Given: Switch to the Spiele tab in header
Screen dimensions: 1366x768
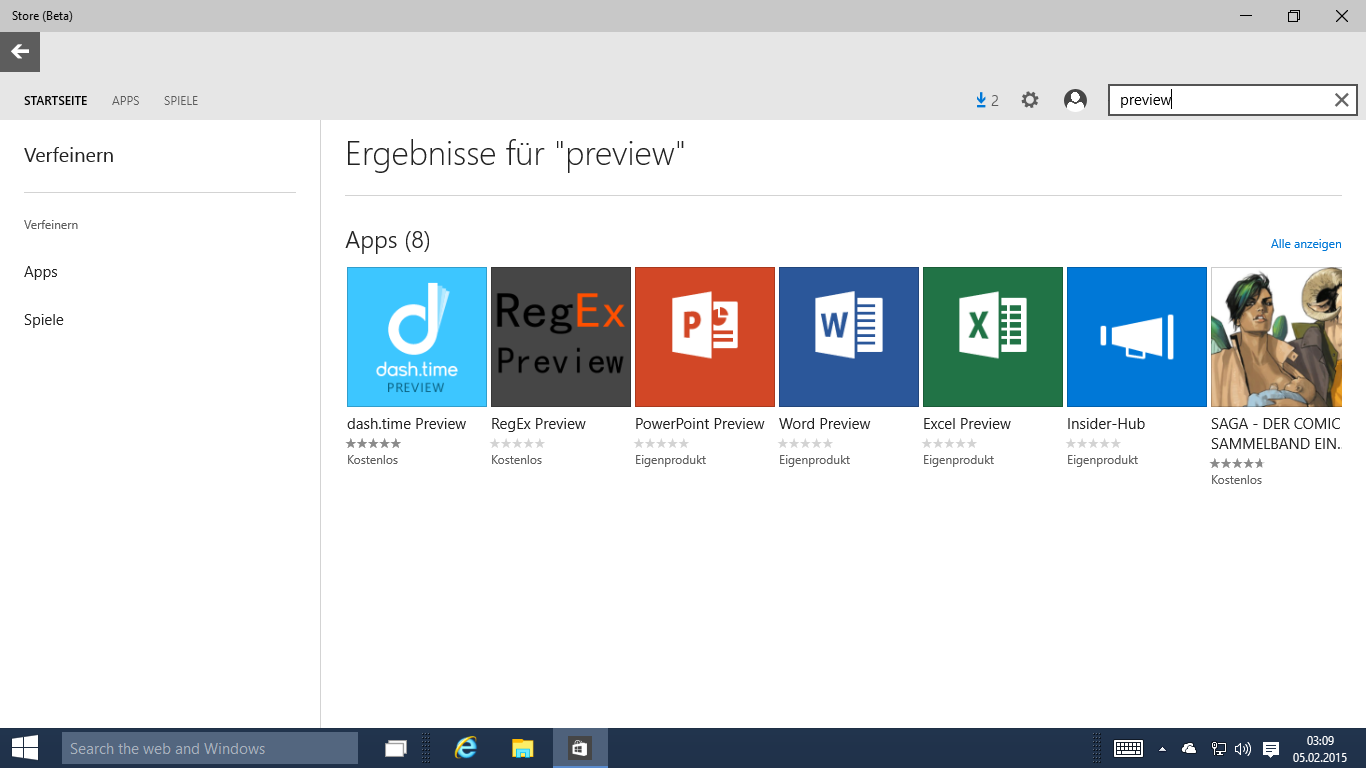Looking at the screenshot, I should pos(181,101).
